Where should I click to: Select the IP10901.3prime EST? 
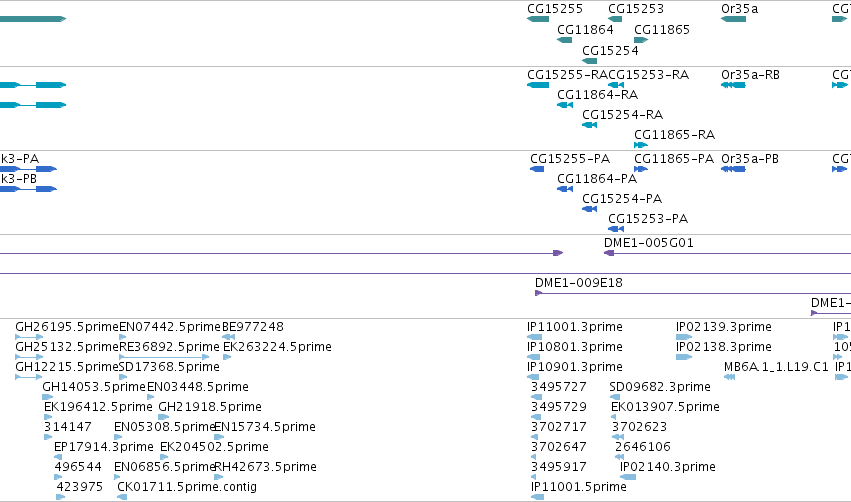pyautogui.click(x=533, y=377)
